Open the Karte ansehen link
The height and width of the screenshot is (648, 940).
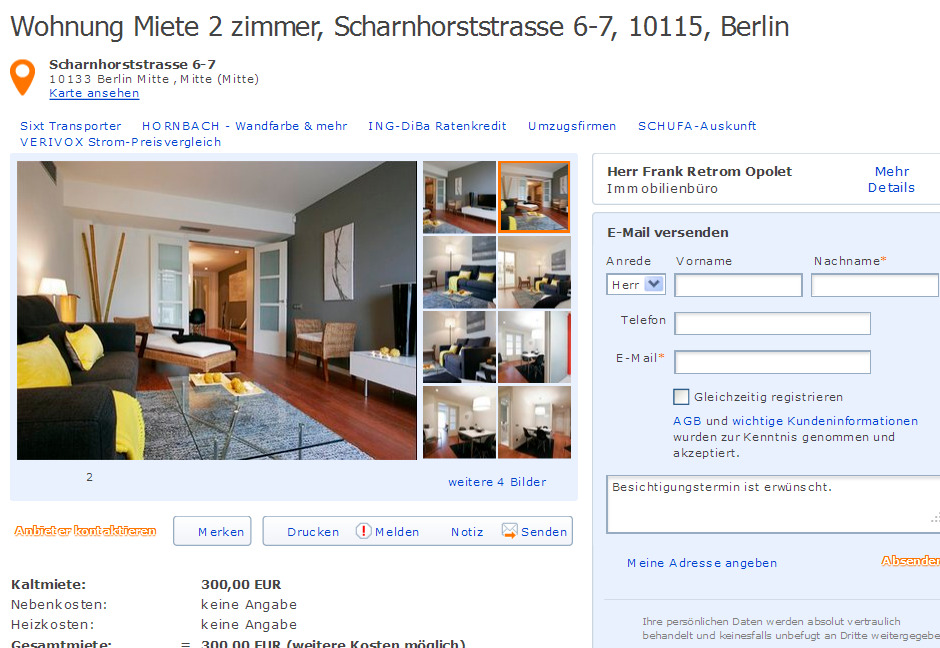tap(94, 94)
